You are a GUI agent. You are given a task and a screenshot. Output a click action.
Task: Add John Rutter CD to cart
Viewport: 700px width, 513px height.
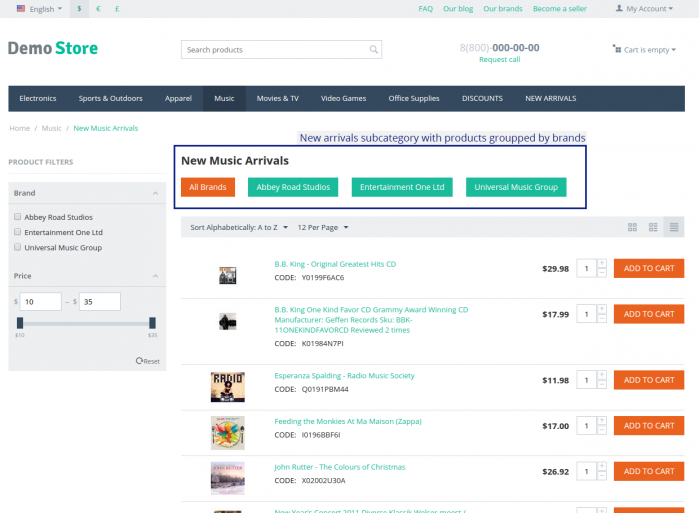click(x=649, y=471)
